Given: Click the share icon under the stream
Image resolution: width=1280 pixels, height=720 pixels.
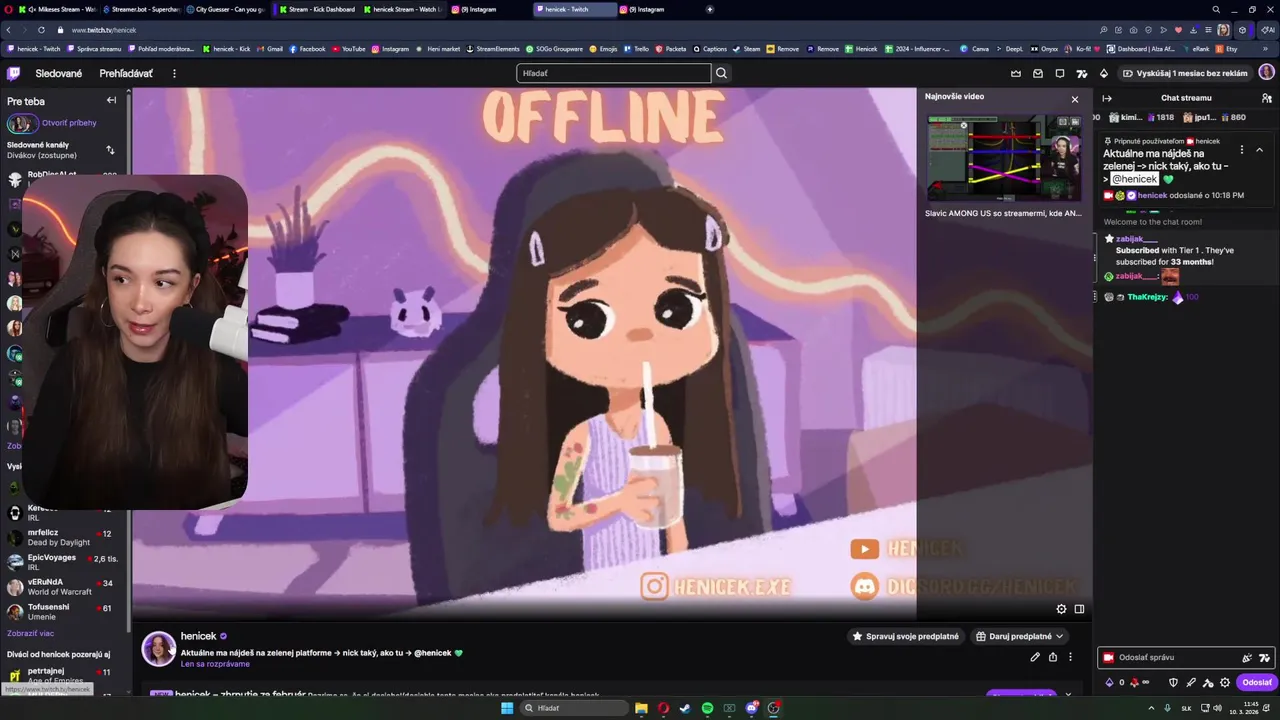Looking at the screenshot, I should 1053,657.
